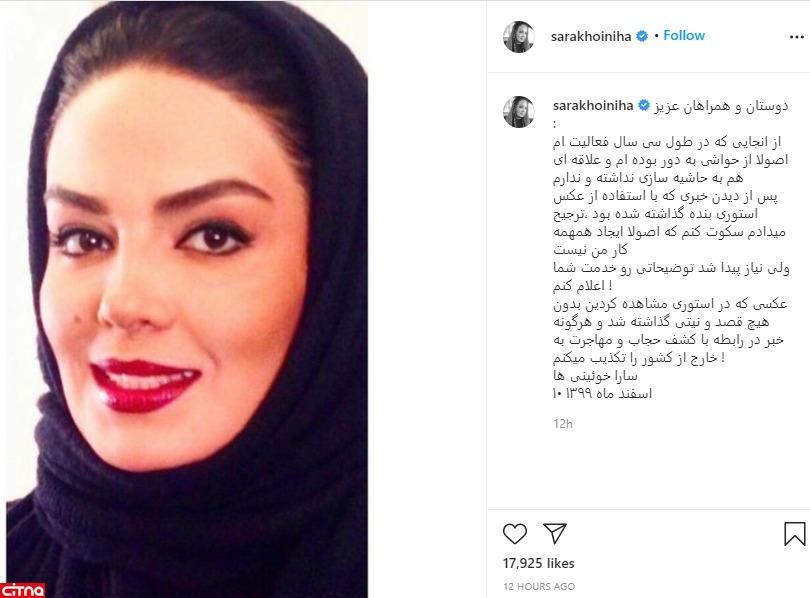
Task: Open profile avatar next to the caption
Action: coord(518,112)
